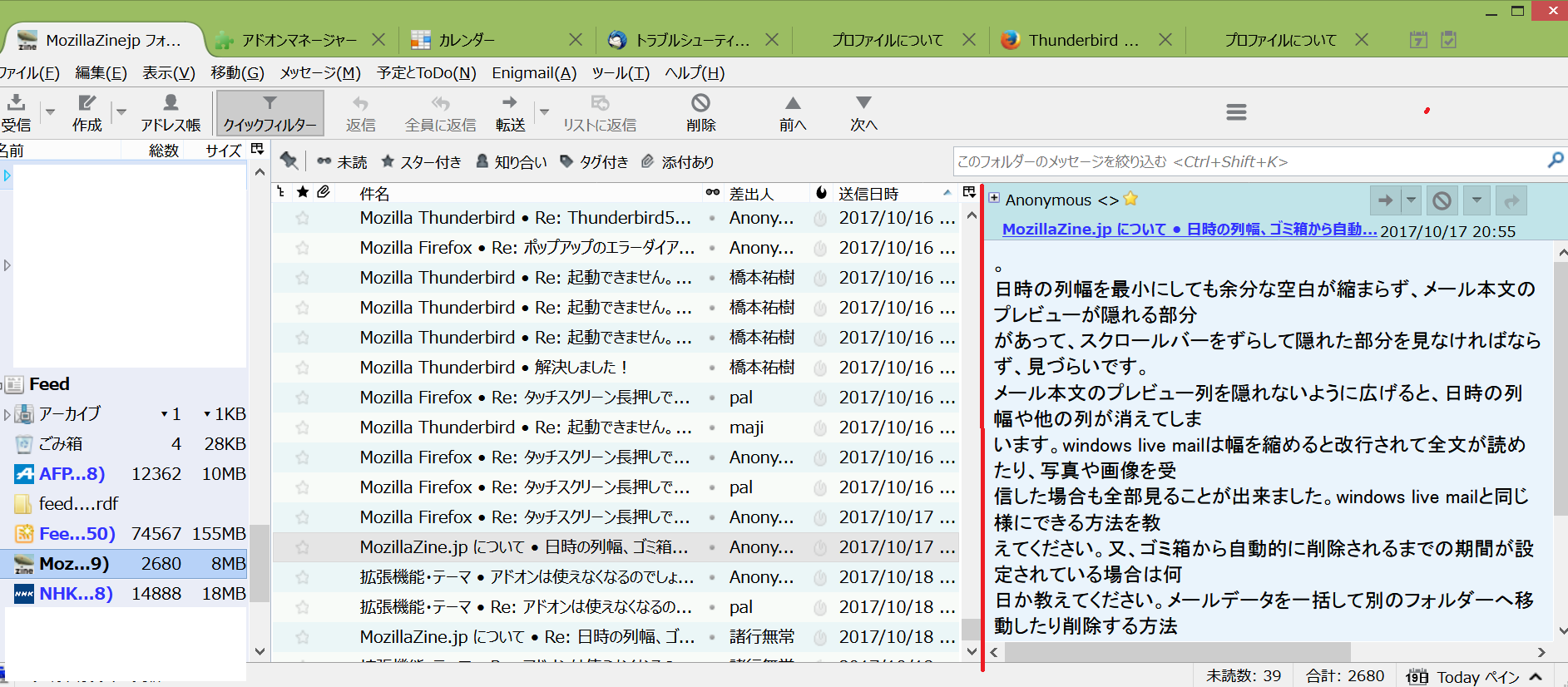Open other actions dropdown in message header
This screenshot has width=1568, height=687.
click(1476, 200)
